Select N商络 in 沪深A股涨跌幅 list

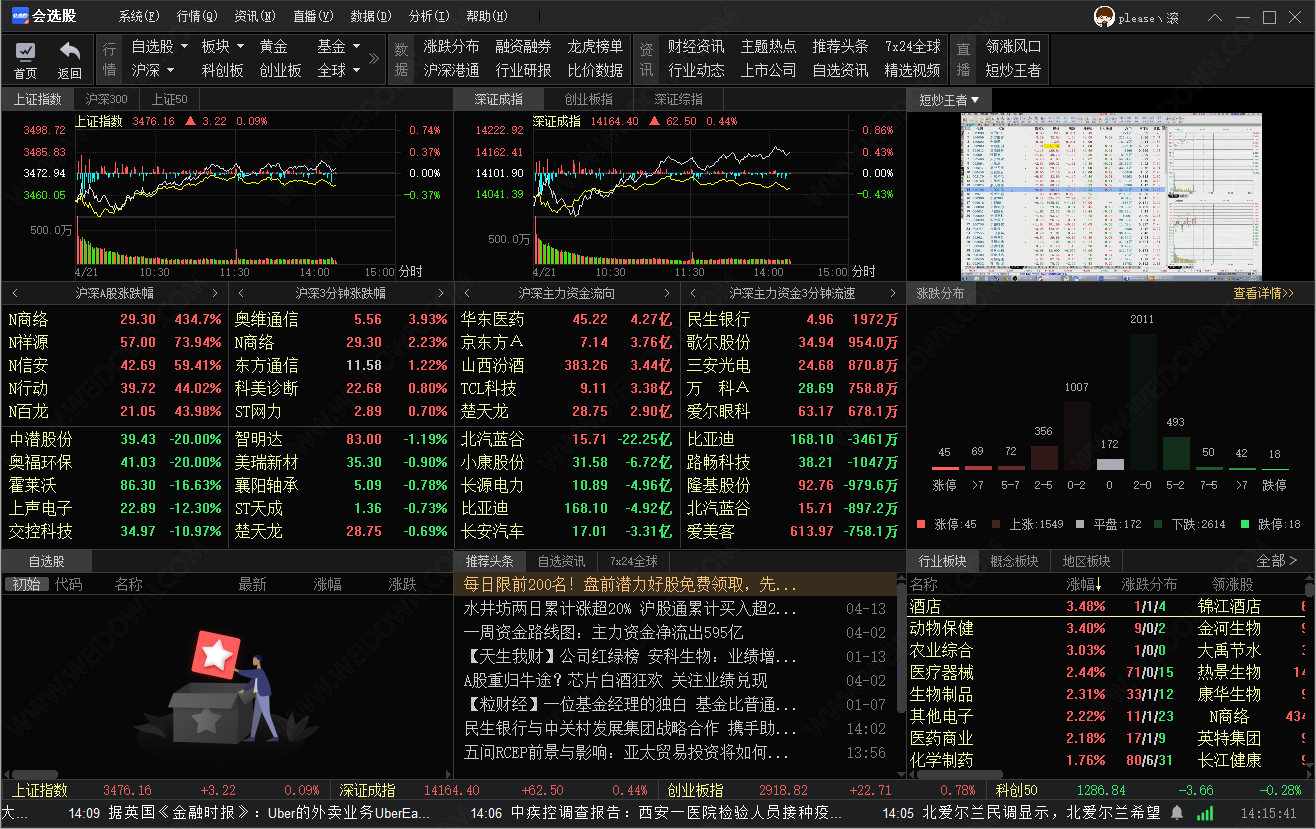(x=115, y=319)
